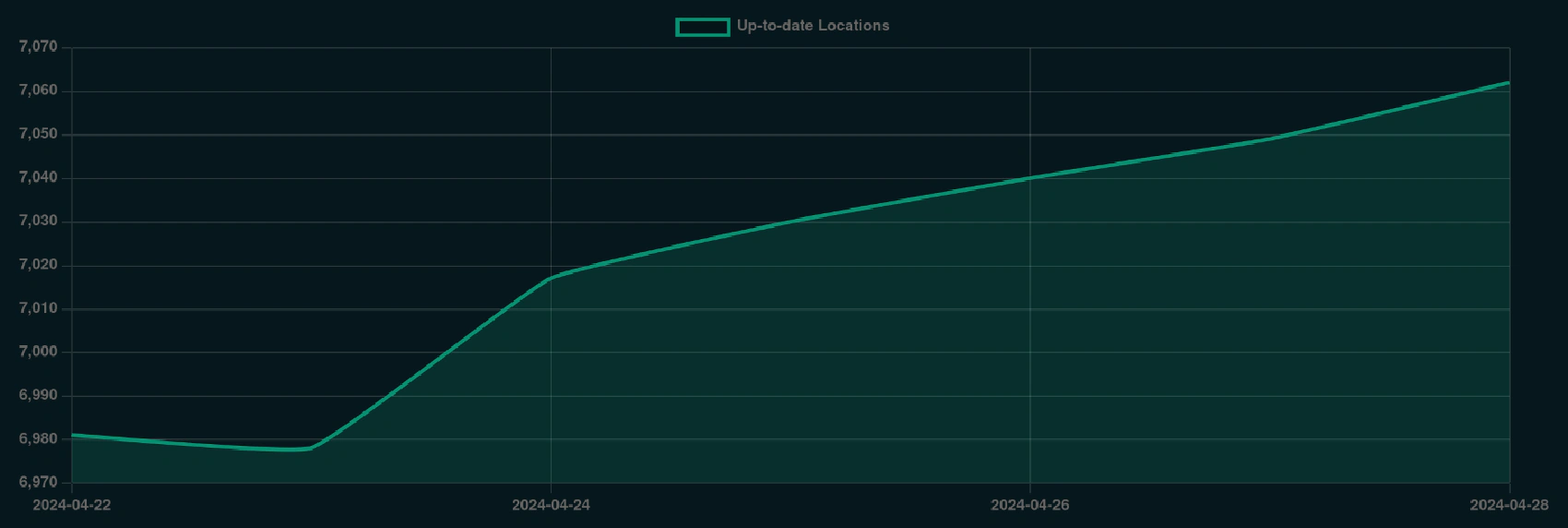Select the 2024-04-24 x-axis date label
Viewport: 1568px width, 528px height.
point(551,505)
